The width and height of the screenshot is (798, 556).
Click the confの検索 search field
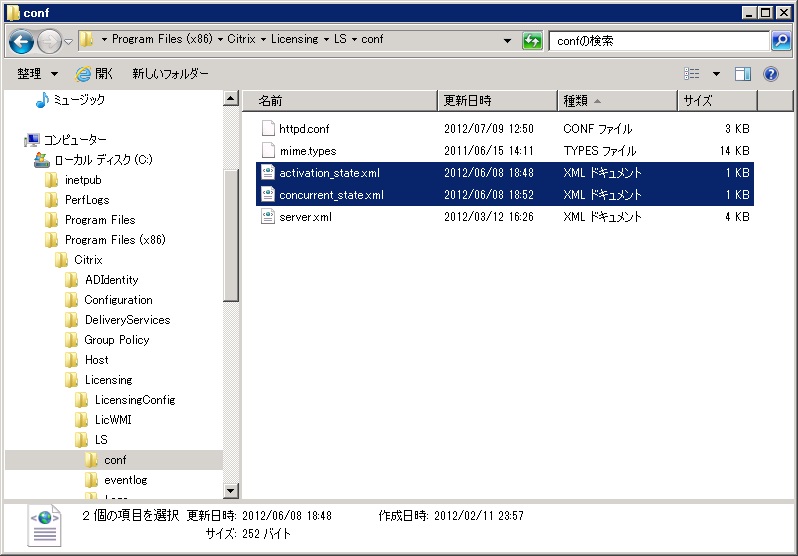(658, 41)
